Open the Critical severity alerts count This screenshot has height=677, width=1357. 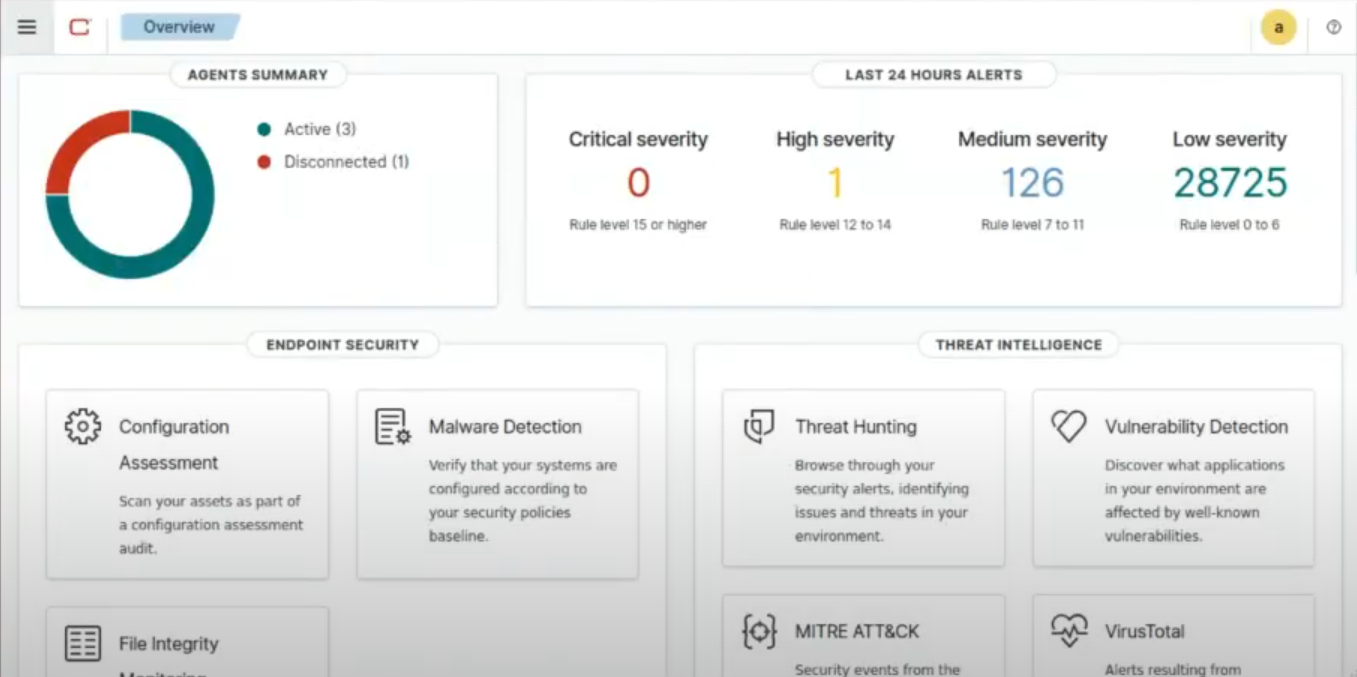pos(638,183)
